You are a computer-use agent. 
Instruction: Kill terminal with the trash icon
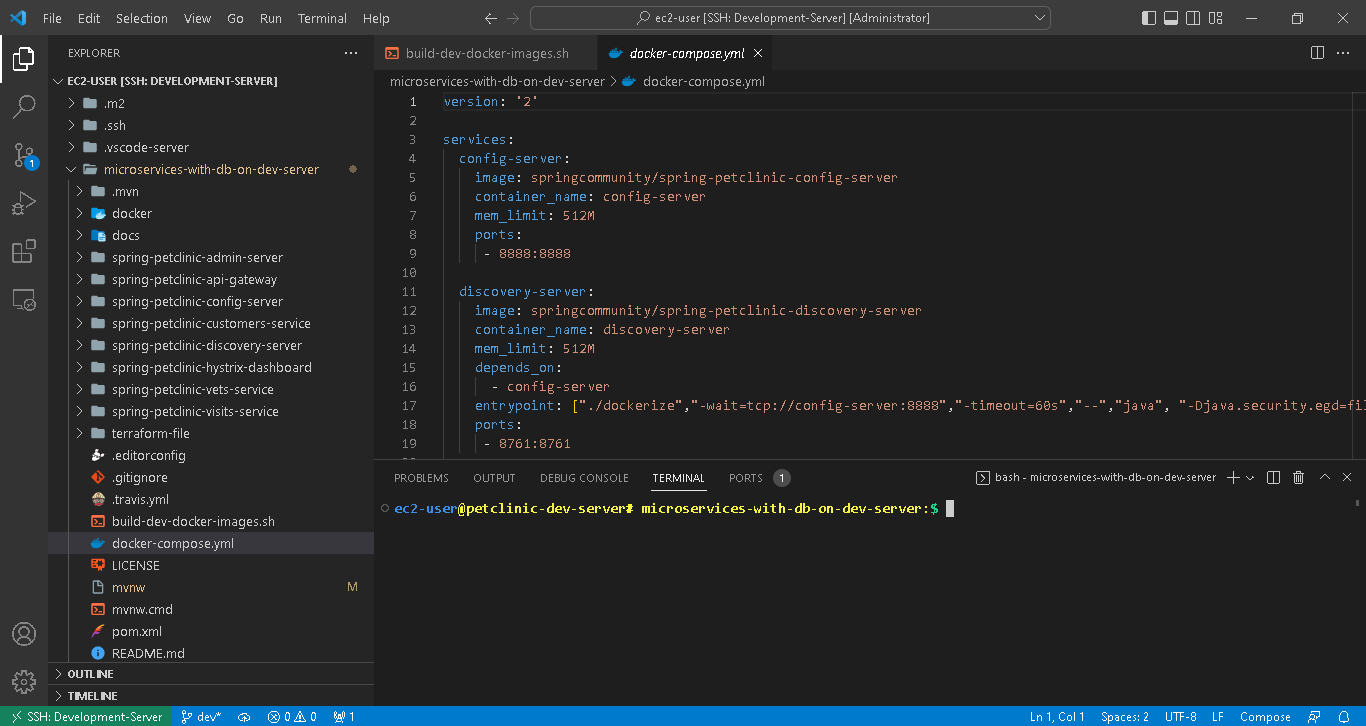click(x=1298, y=478)
